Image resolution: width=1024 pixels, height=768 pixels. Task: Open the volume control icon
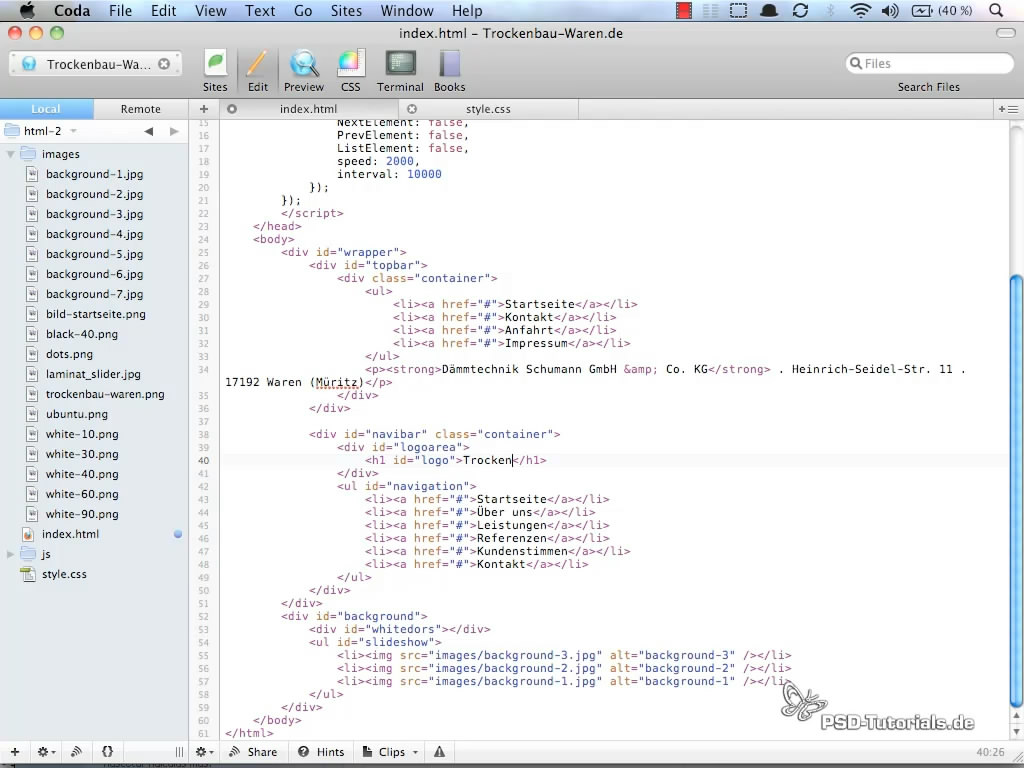[889, 10]
